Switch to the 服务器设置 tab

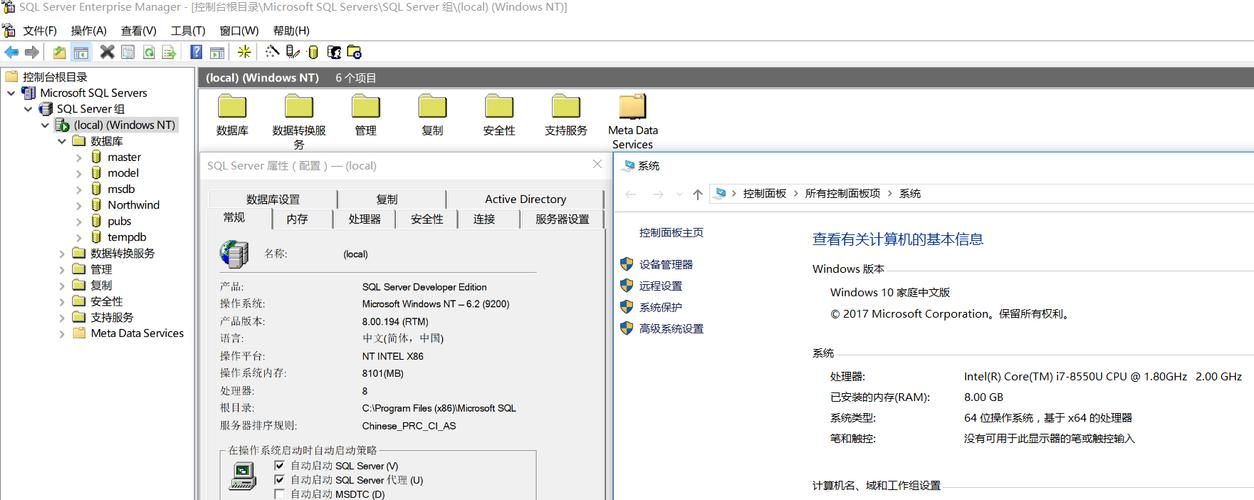point(562,219)
